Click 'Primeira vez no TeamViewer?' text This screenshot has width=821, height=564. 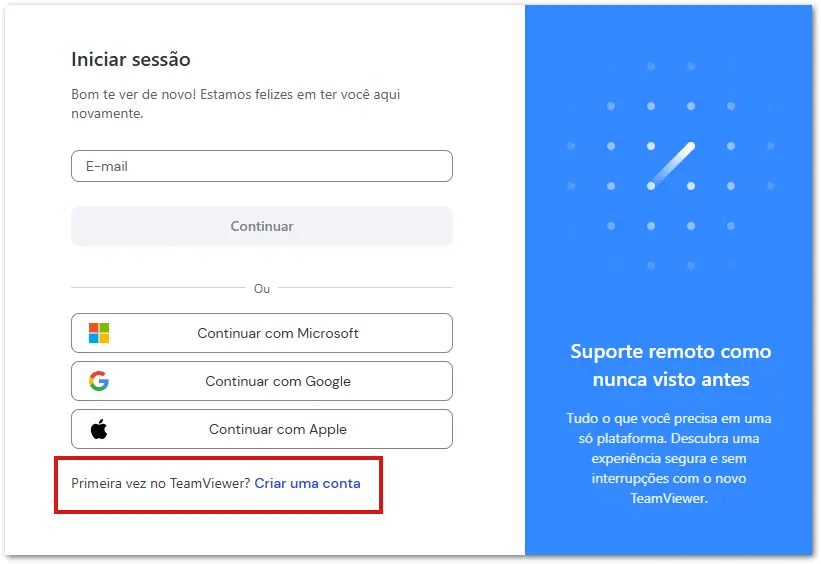161,483
